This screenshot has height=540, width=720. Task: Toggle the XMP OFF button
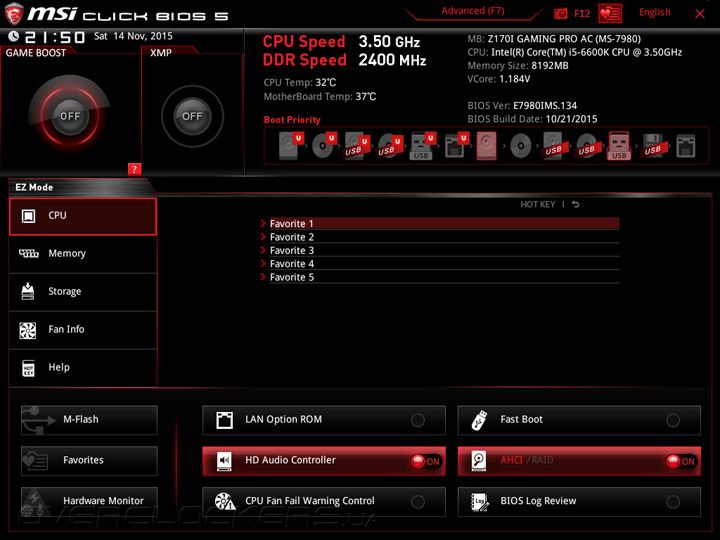[192, 116]
